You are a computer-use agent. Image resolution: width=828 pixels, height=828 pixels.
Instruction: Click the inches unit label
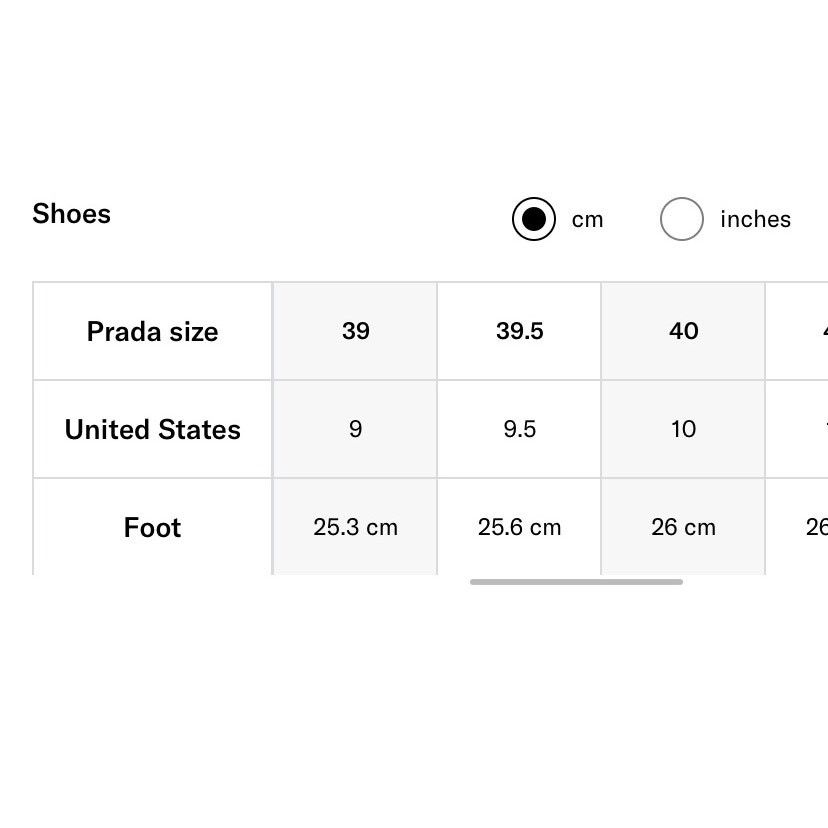click(x=755, y=219)
